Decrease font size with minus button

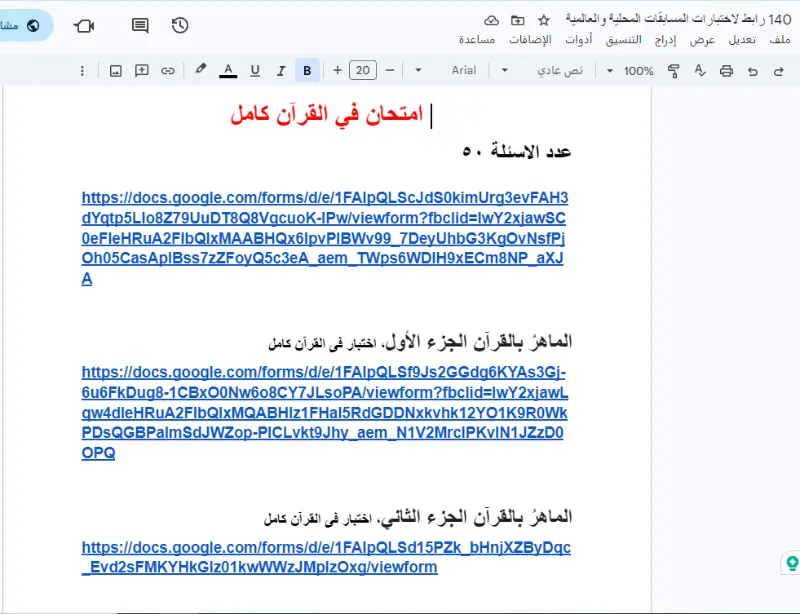click(389, 70)
